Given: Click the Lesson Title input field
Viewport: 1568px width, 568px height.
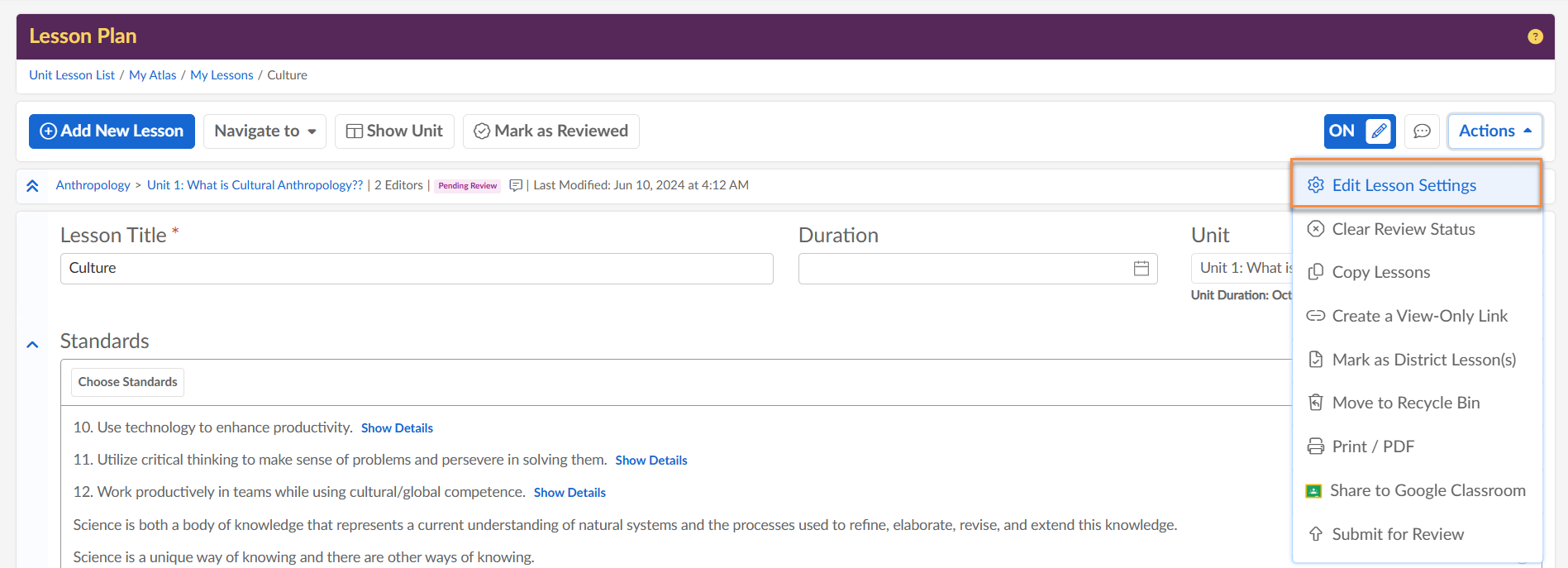Looking at the screenshot, I should pos(417,269).
